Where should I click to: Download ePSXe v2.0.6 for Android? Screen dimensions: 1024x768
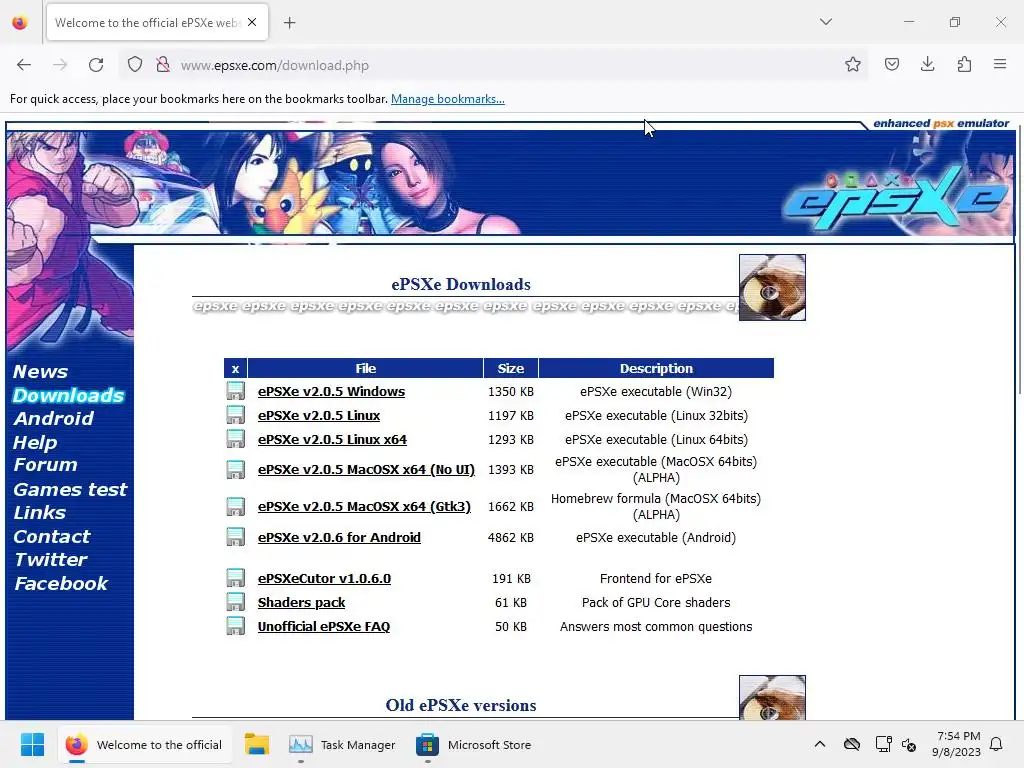[x=339, y=537]
